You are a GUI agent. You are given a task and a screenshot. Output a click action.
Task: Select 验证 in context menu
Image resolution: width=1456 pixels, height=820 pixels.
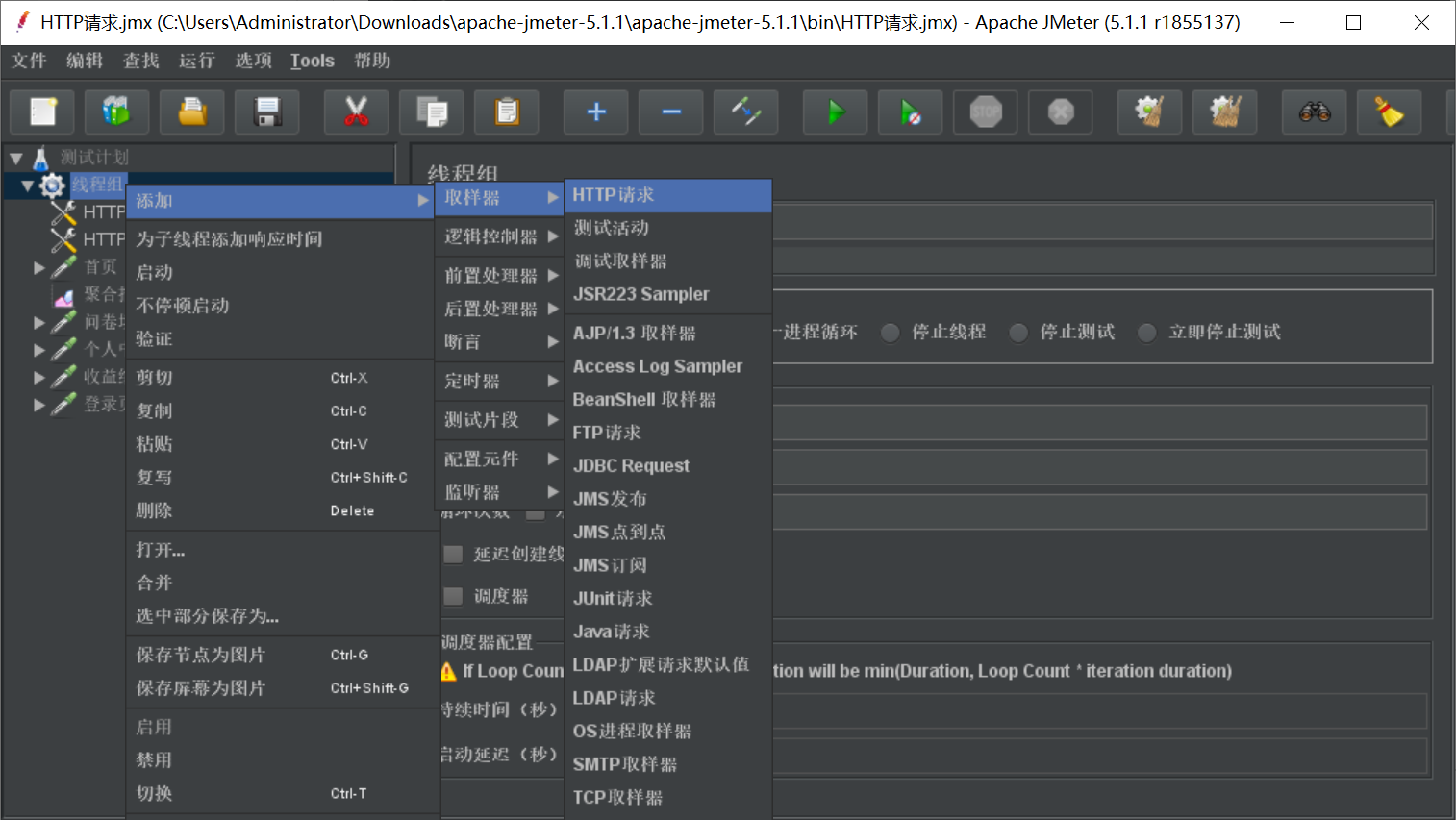[280, 339]
